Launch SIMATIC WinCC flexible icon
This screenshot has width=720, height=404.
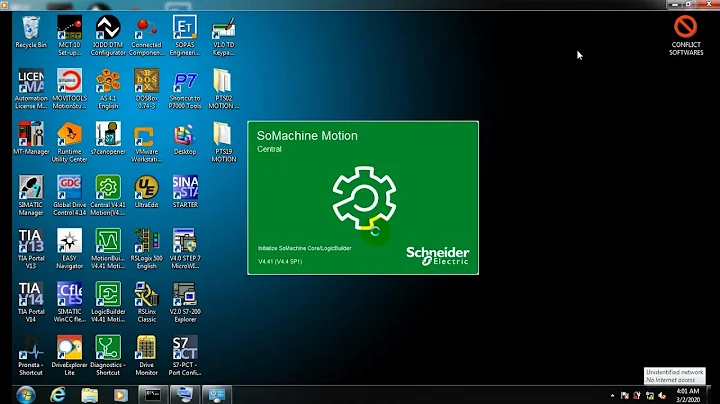pyautogui.click(x=69, y=302)
